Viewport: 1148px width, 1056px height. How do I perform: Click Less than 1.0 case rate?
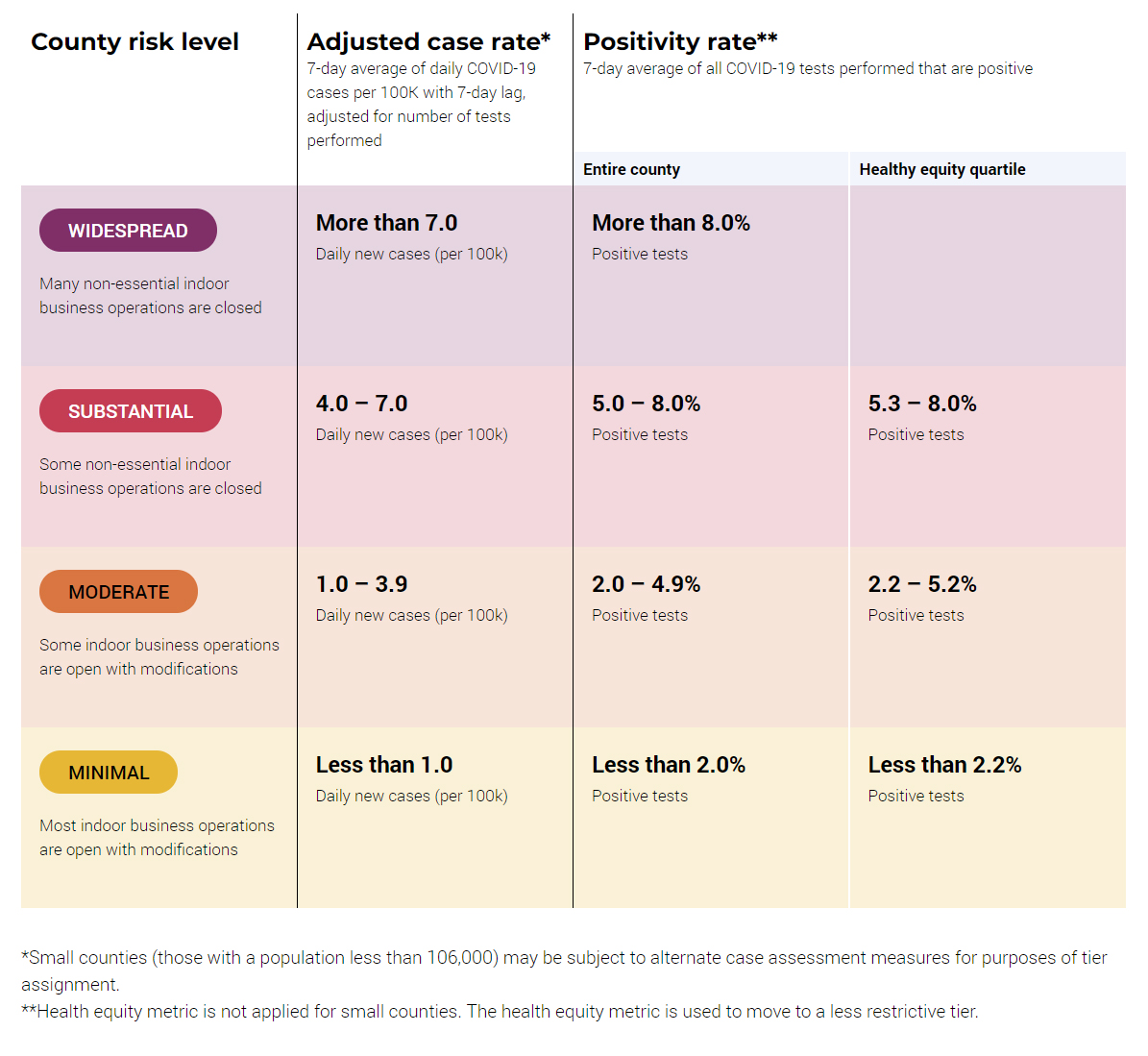click(x=384, y=765)
